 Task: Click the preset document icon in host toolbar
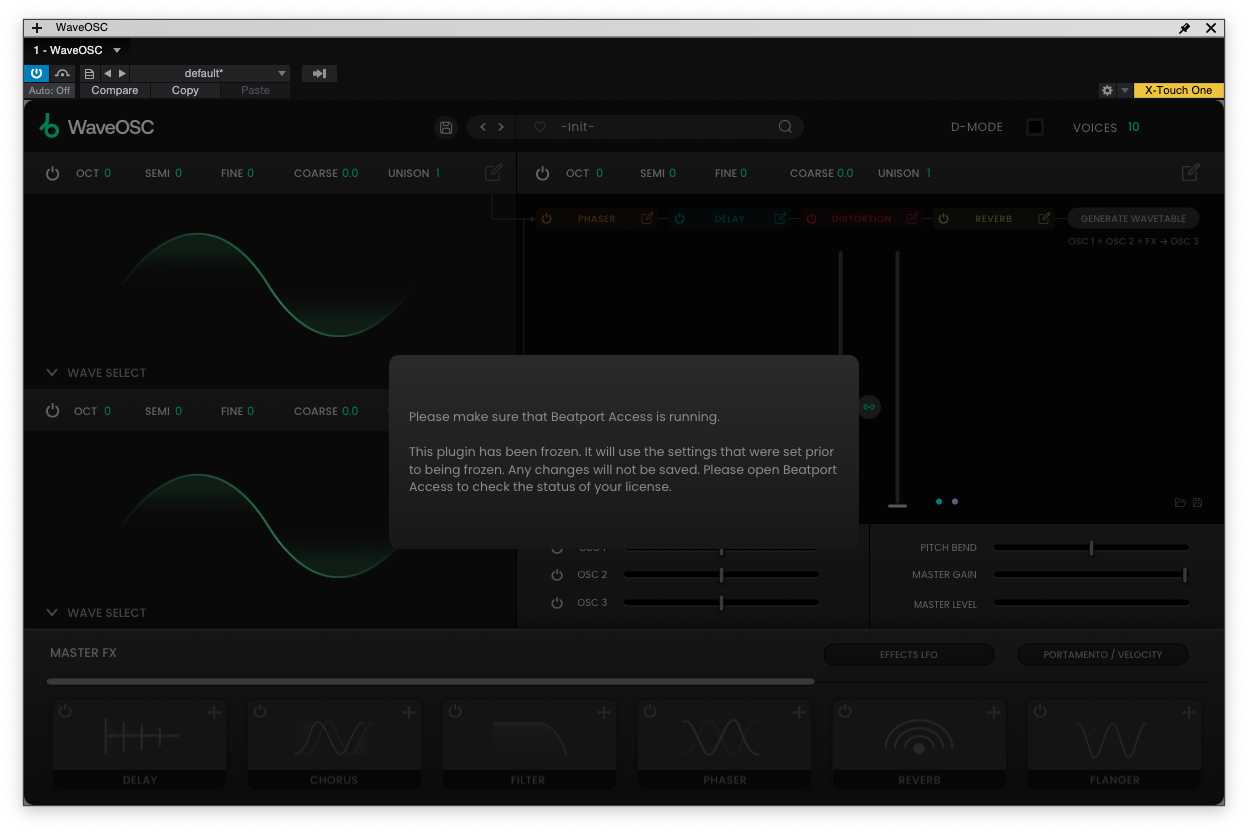(89, 73)
